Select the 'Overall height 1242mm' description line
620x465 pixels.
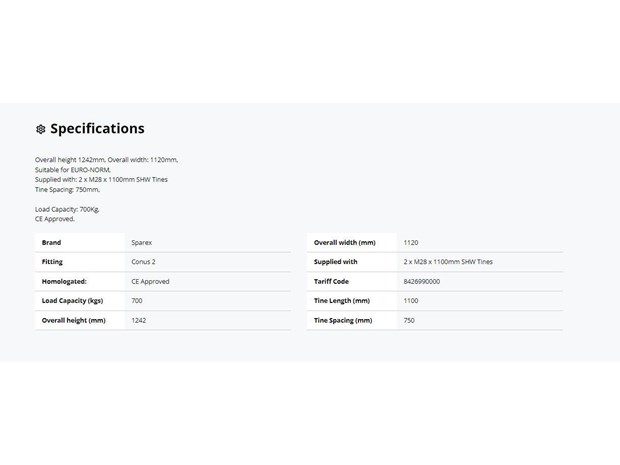click(x=106, y=160)
